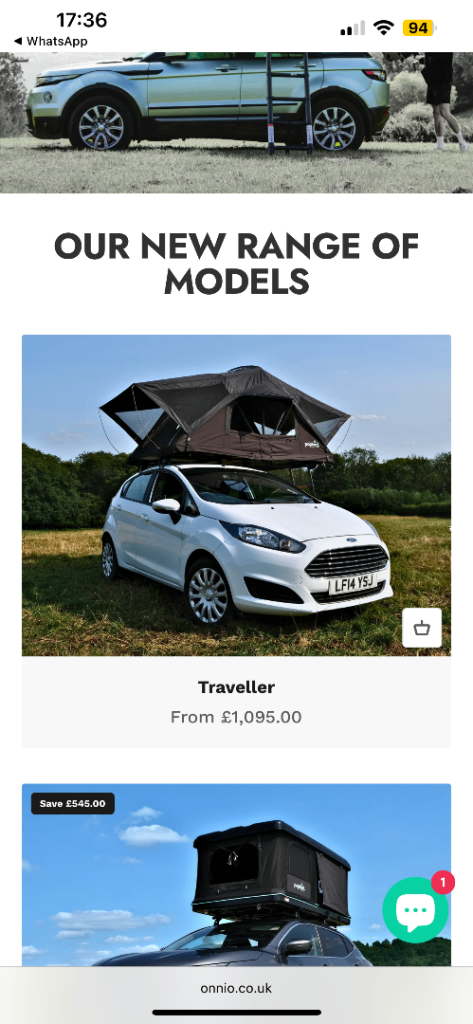Tap the Traveller product card info area
Screen dimensions: 473x1024
(236, 702)
